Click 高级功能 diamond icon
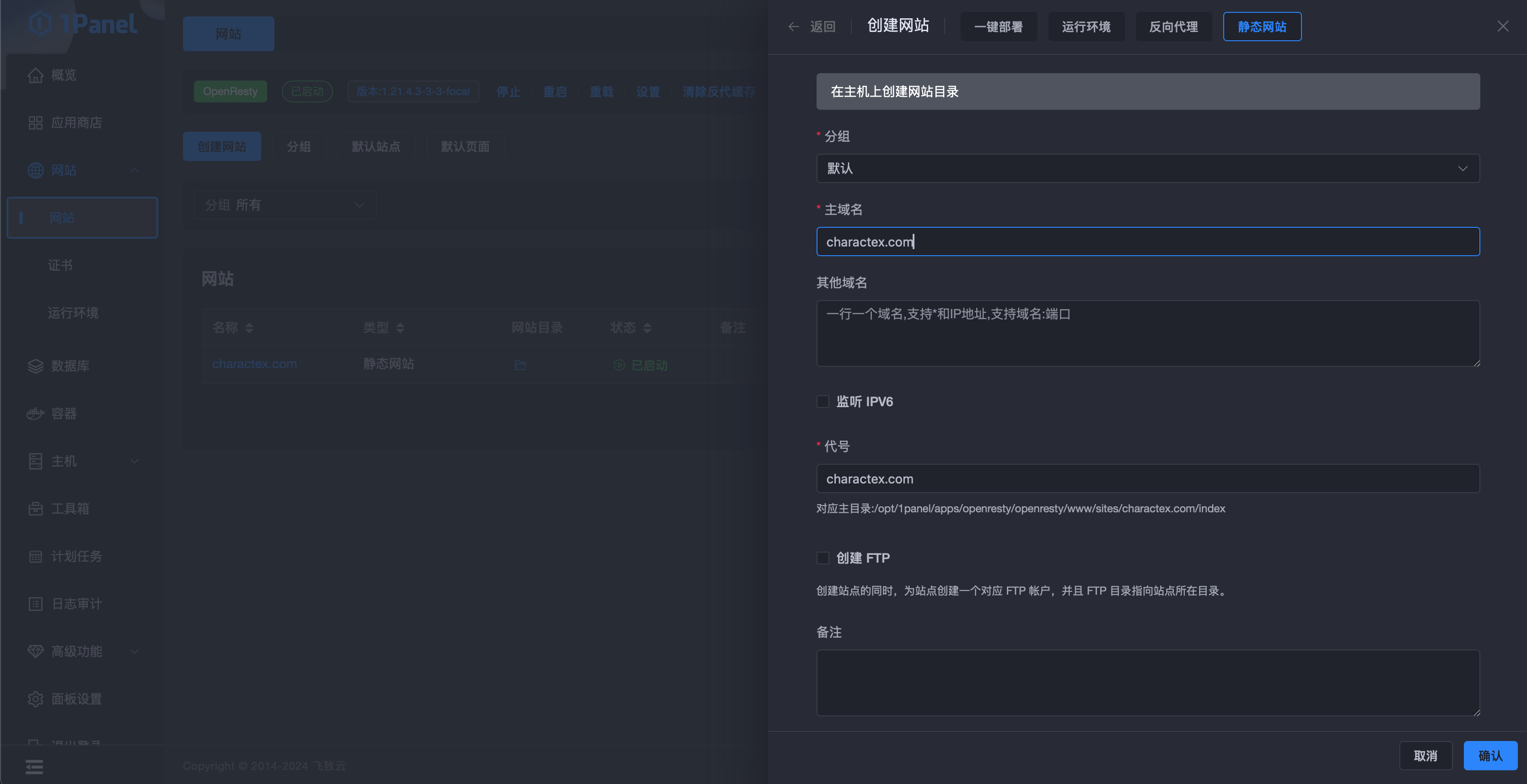Image resolution: width=1527 pixels, height=784 pixels. (x=36, y=651)
